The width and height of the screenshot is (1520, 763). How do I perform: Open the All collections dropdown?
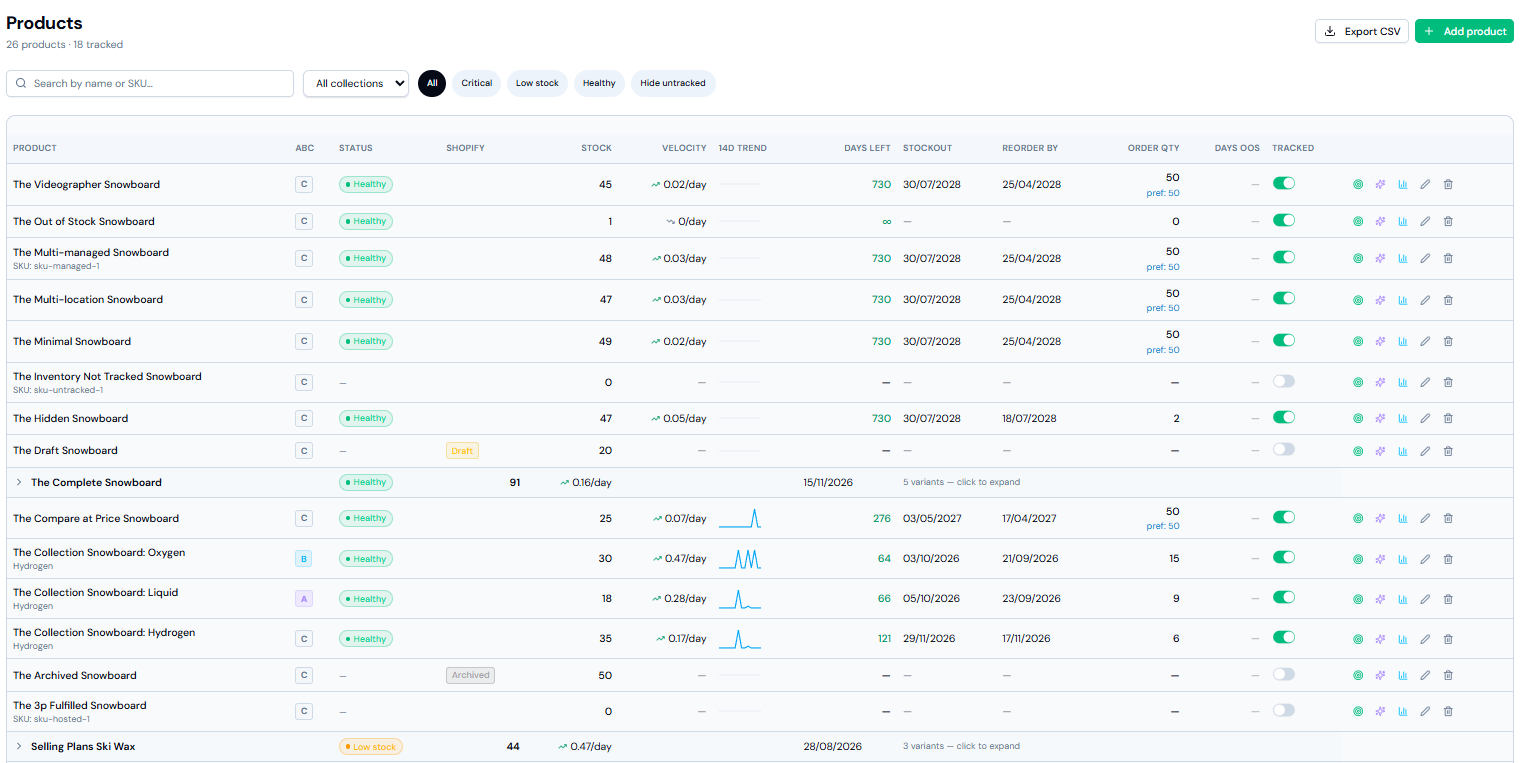tap(356, 84)
